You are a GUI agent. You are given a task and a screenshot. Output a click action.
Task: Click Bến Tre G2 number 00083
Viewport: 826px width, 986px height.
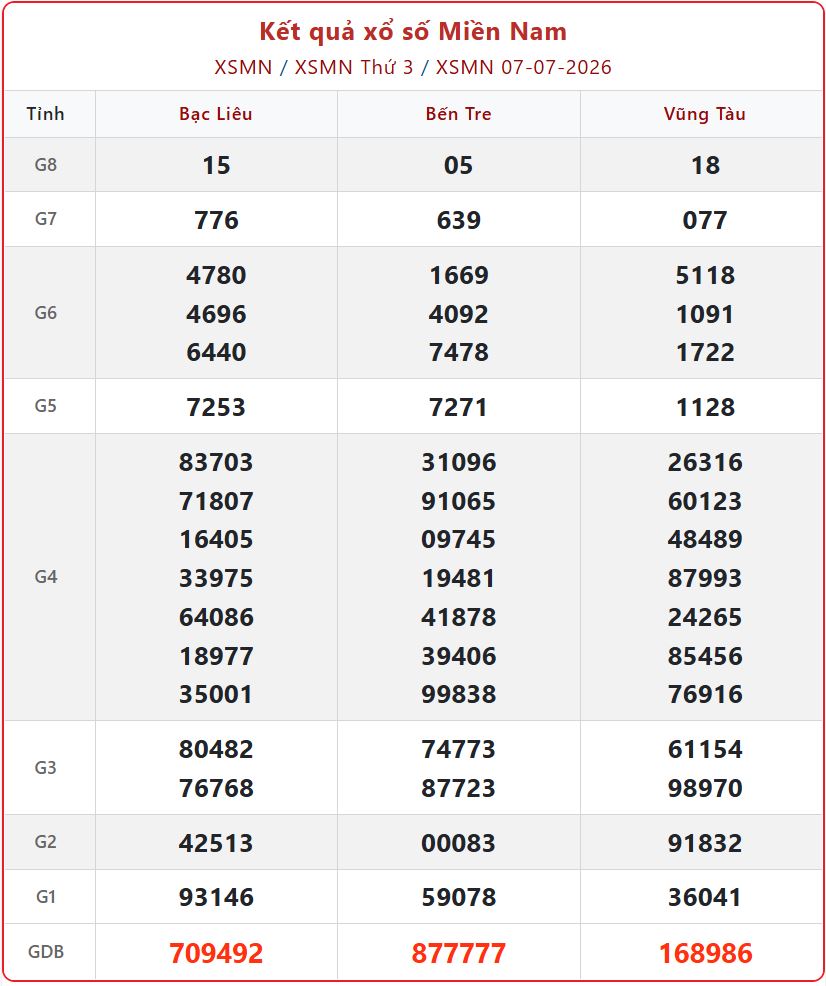point(458,843)
